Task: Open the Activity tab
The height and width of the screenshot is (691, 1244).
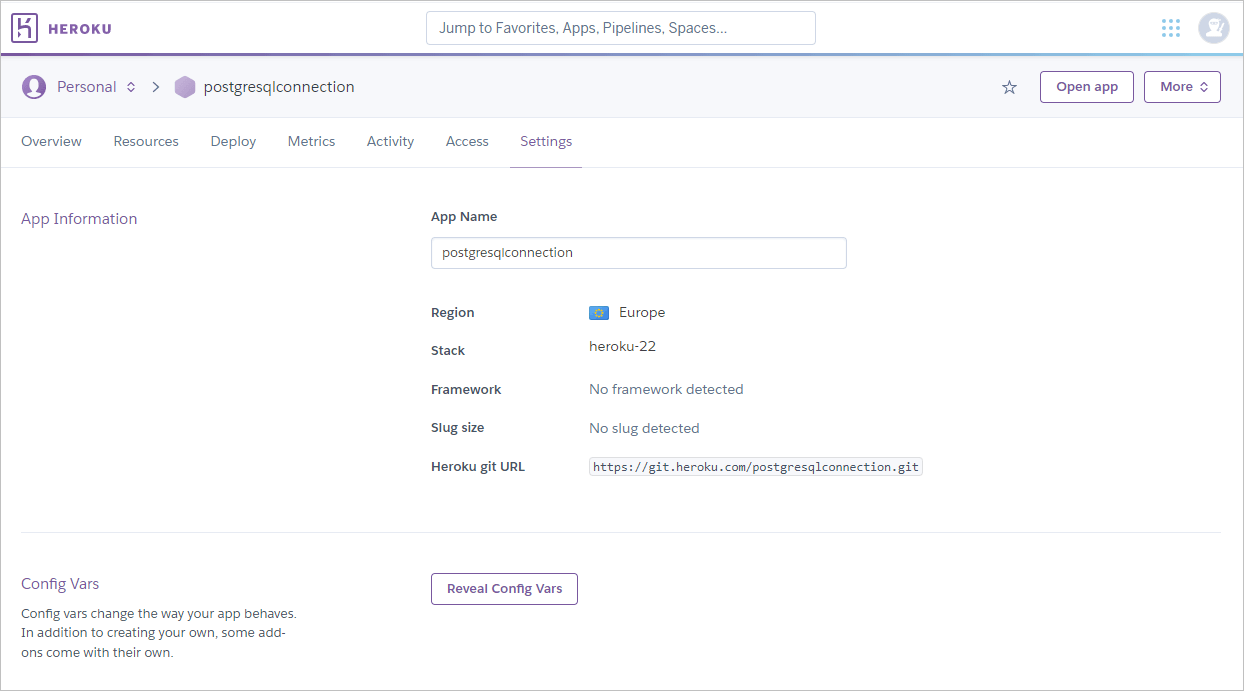Action: tap(390, 141)
